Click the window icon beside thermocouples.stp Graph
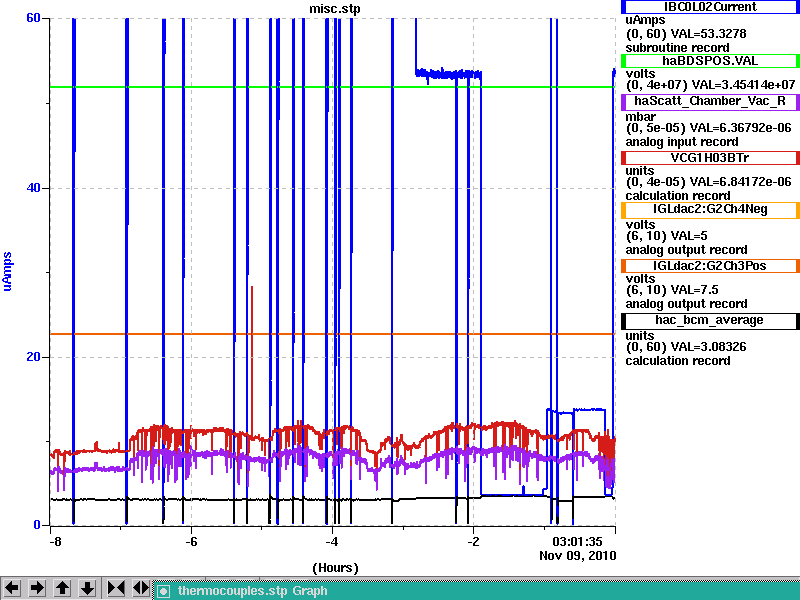Screen dimensions: 800x600 pyautogui.click(x=163, y=591)
